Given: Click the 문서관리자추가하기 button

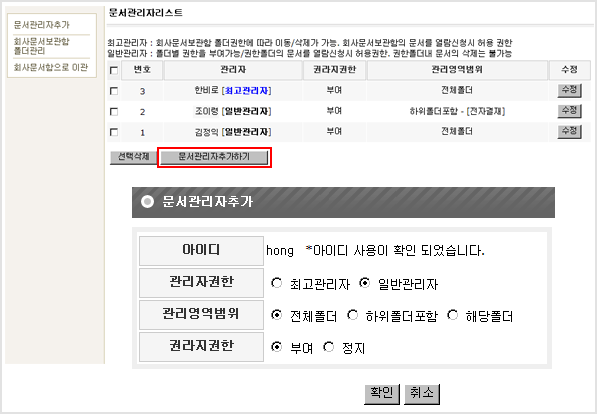Looking at the screenshot, I should coord(214,157).
